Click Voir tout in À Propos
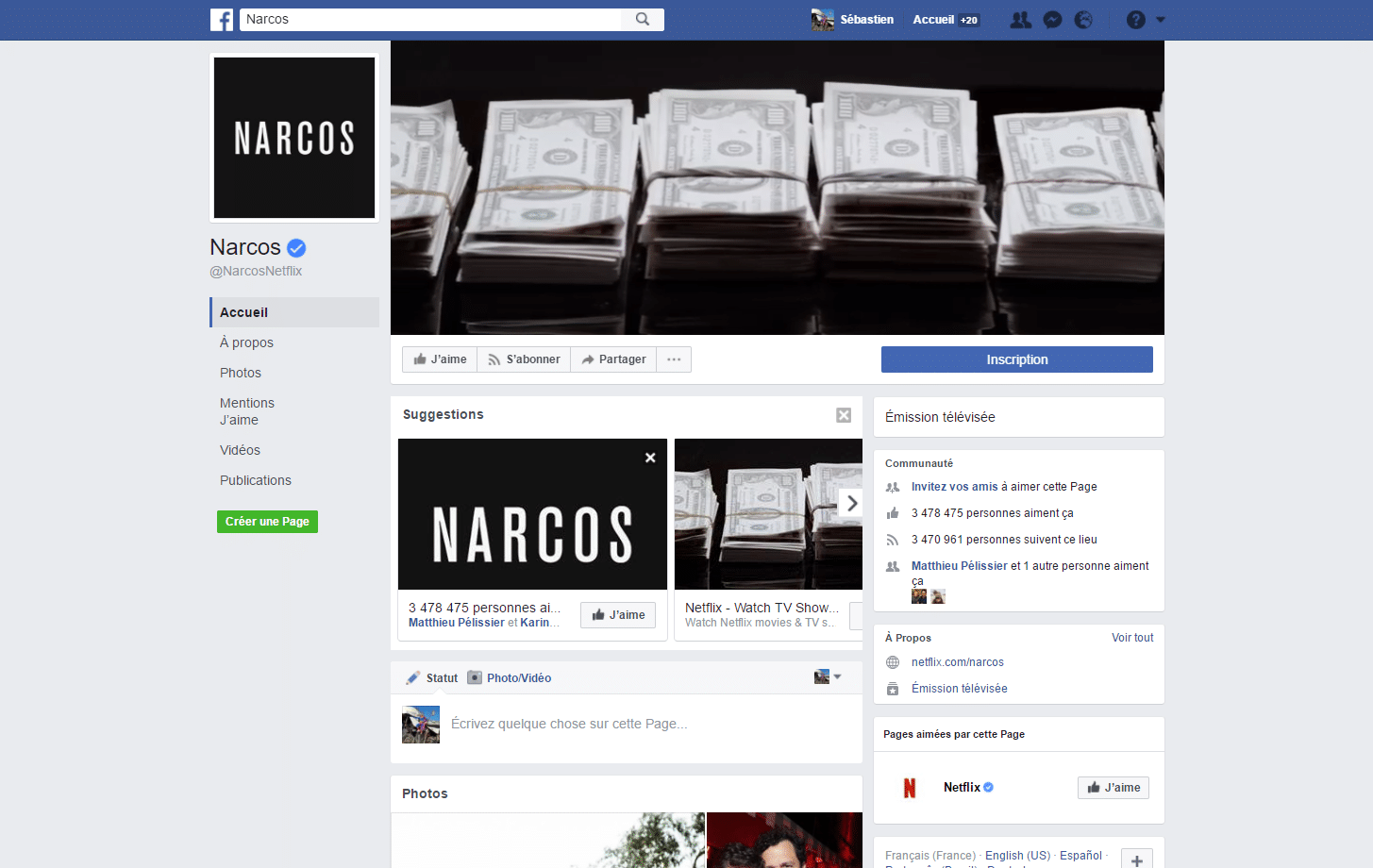The width and height of the screenshot is (1373, 868). pos(1132,638)
